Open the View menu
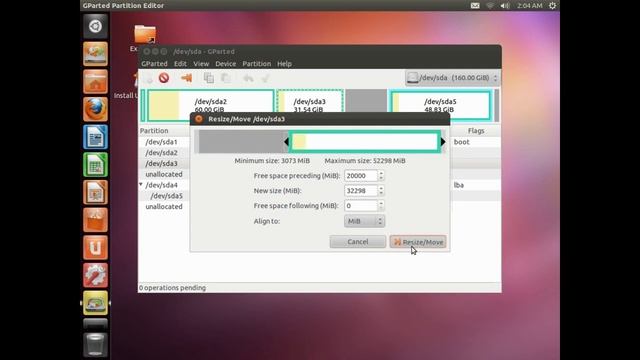Screen dimensions: 640x360 click(x=201, y=64)
